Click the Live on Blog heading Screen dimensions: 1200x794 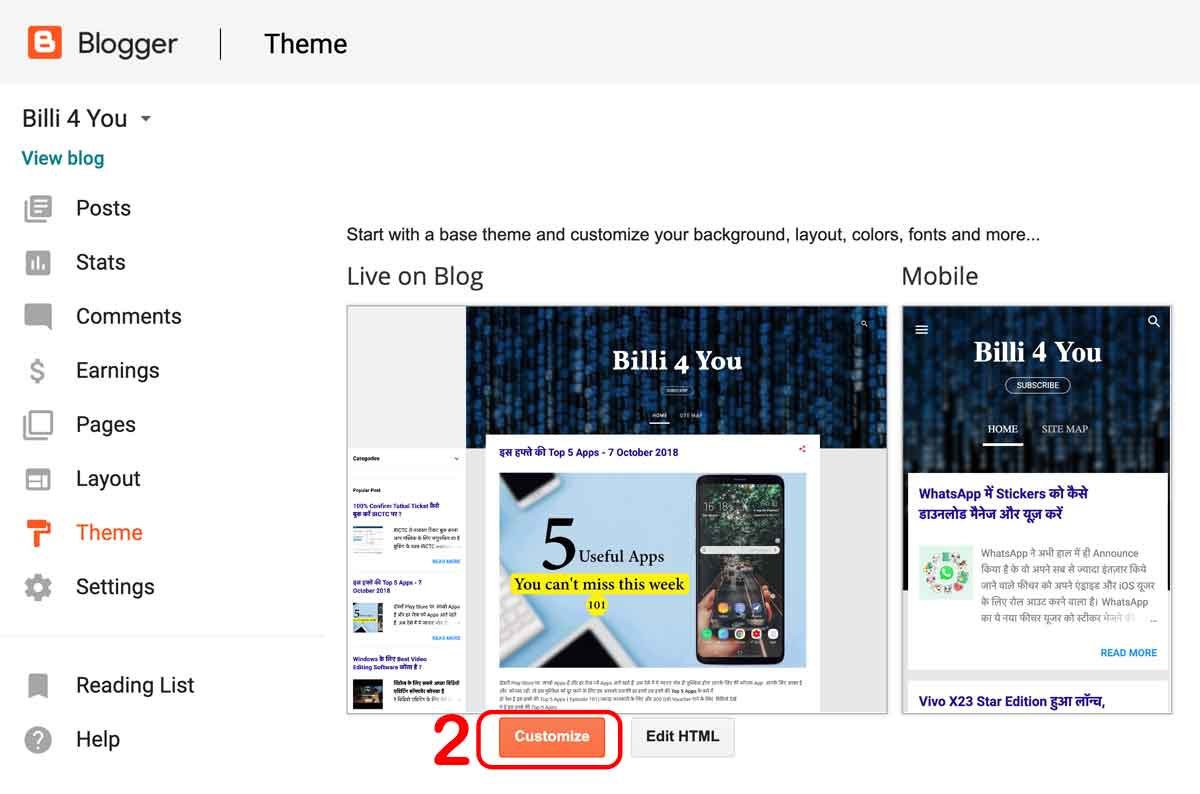pos(415,277)
